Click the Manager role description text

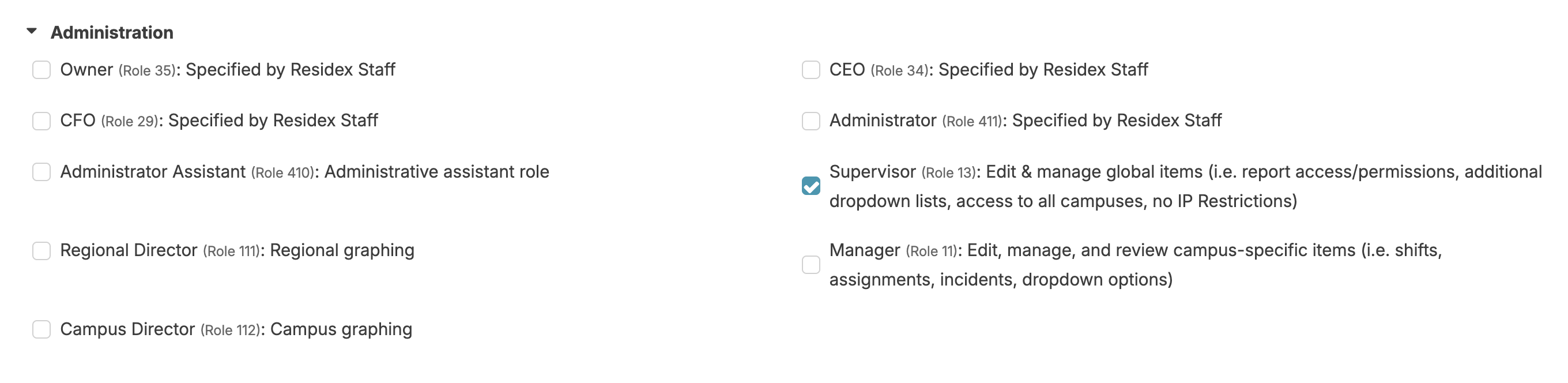point(1134,265)
